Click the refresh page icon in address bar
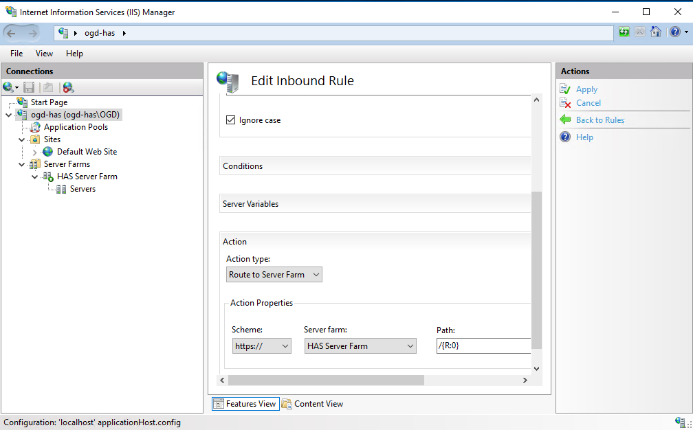693x430 pixels. click(624, 32)
